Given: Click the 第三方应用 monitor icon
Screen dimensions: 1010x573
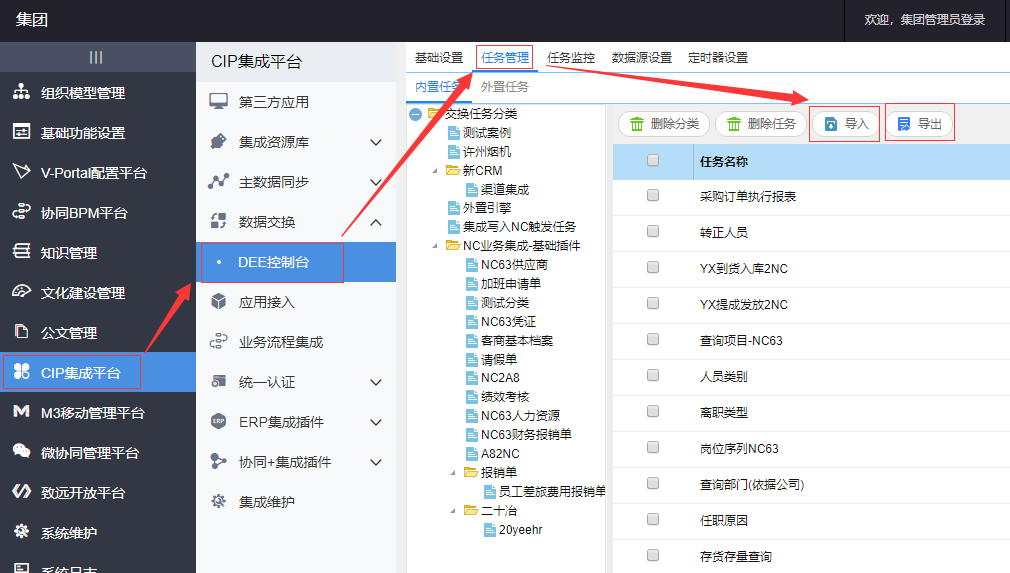Looking at the screenshot, I should 218,102.
